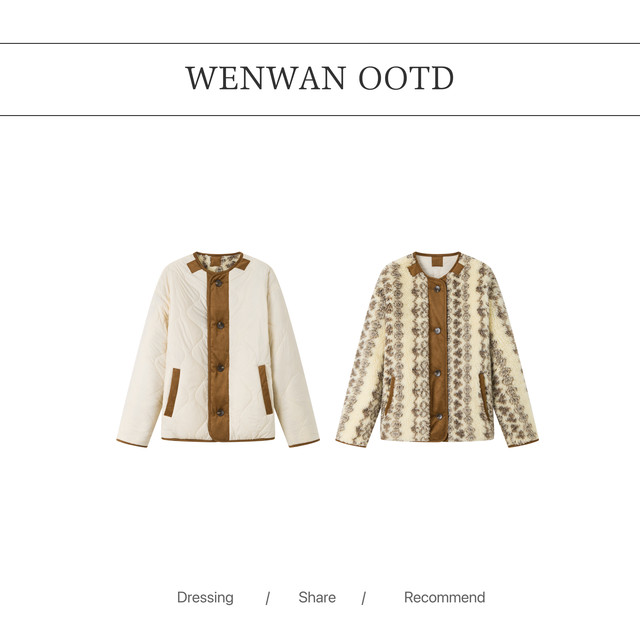Click the bottom button on the quilted jacket

tap(220, 413)
